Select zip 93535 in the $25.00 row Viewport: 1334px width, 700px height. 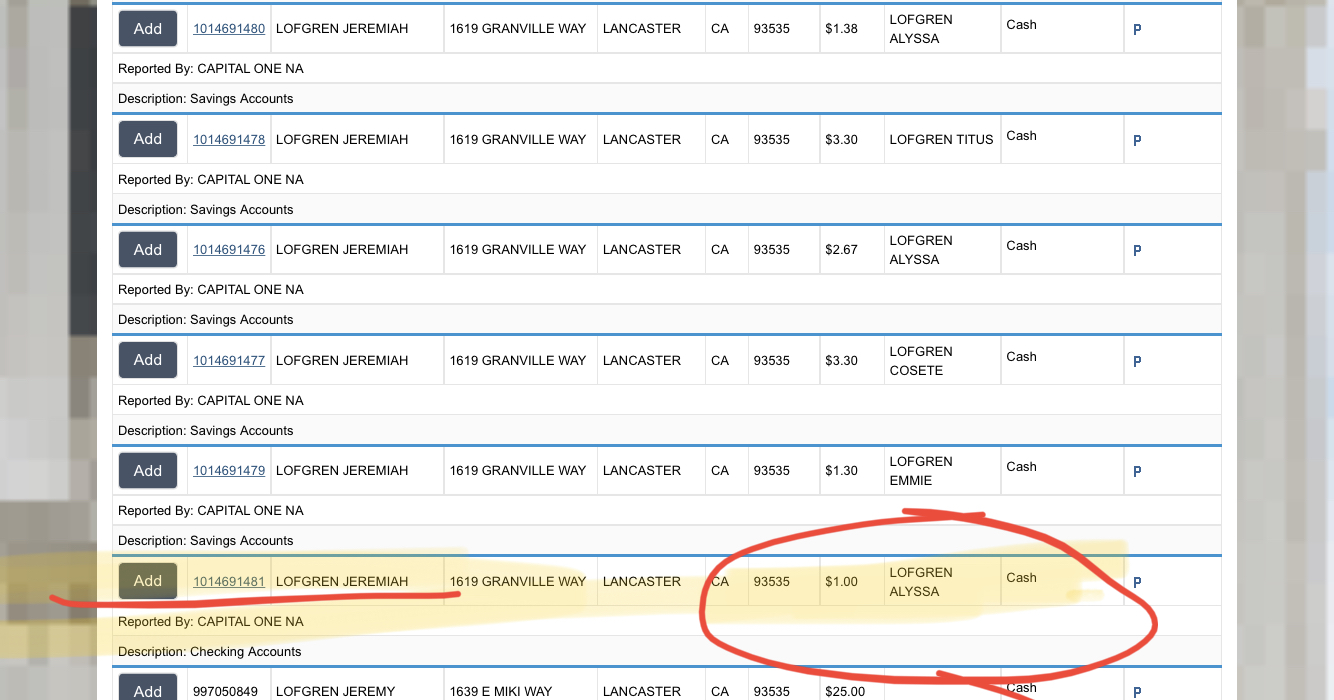tap(772, 692)
